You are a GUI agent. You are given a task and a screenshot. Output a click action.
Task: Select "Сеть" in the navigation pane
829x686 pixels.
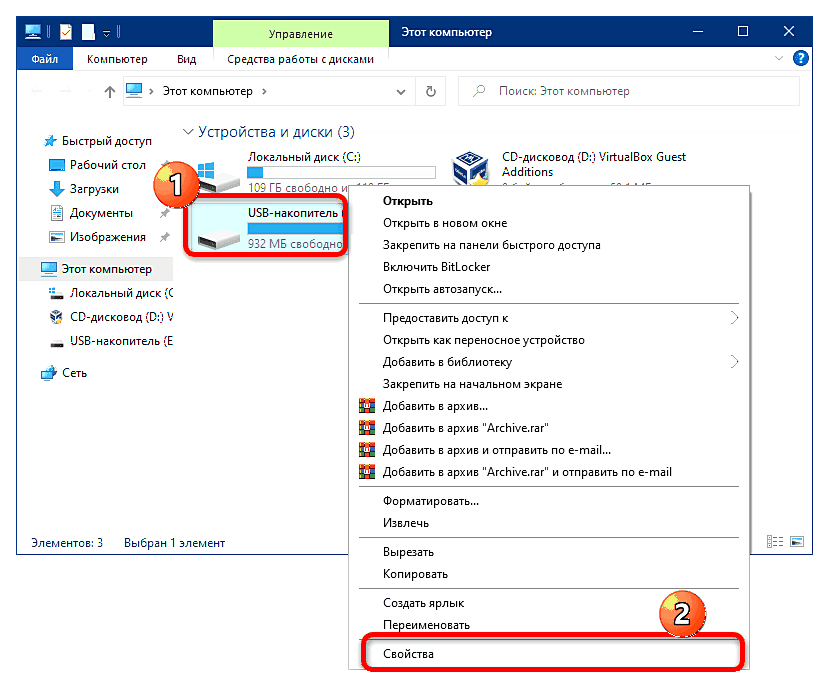click(x=75, y=373)
